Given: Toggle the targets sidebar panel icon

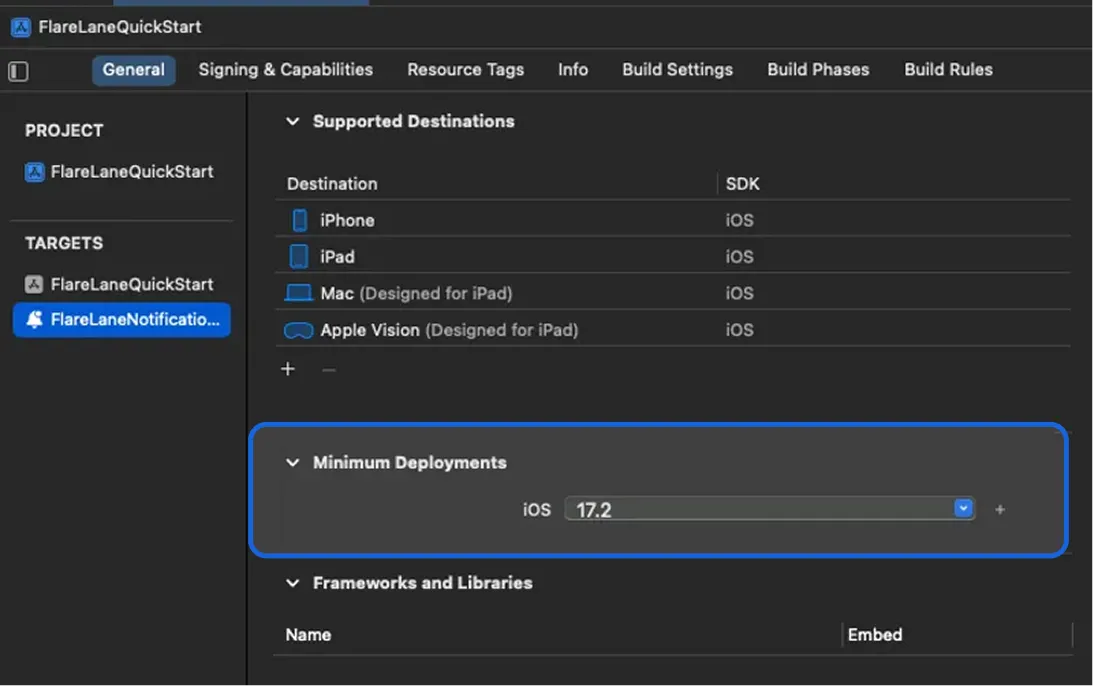Looking at the screenshot, I should tap(18, 71).
